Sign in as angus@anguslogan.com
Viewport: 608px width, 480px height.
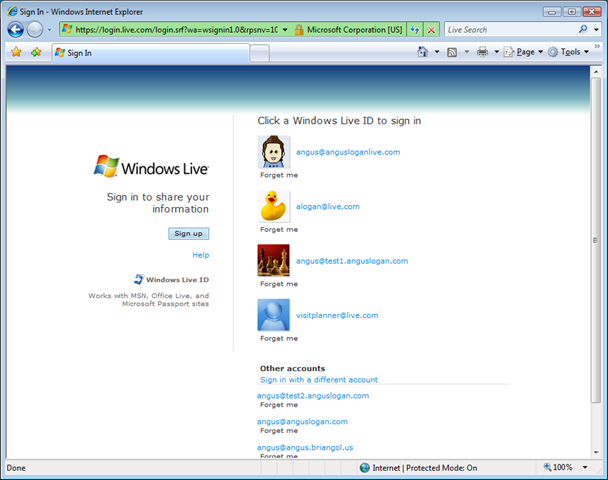click(x=302, y=421)
